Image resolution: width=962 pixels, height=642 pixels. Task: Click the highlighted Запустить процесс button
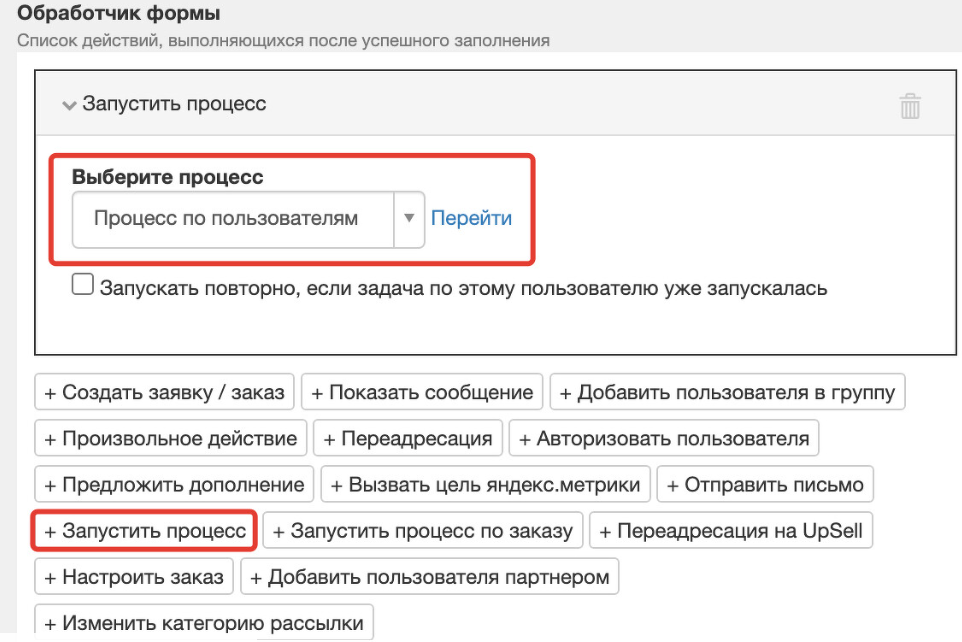(144, 531)
